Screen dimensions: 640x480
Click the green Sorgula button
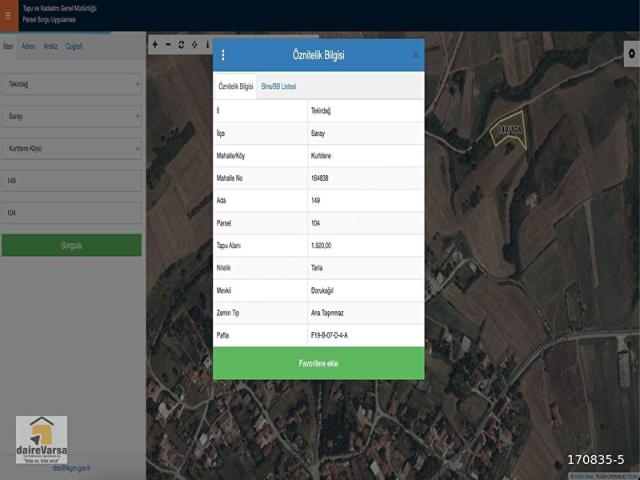coord(72,245)
